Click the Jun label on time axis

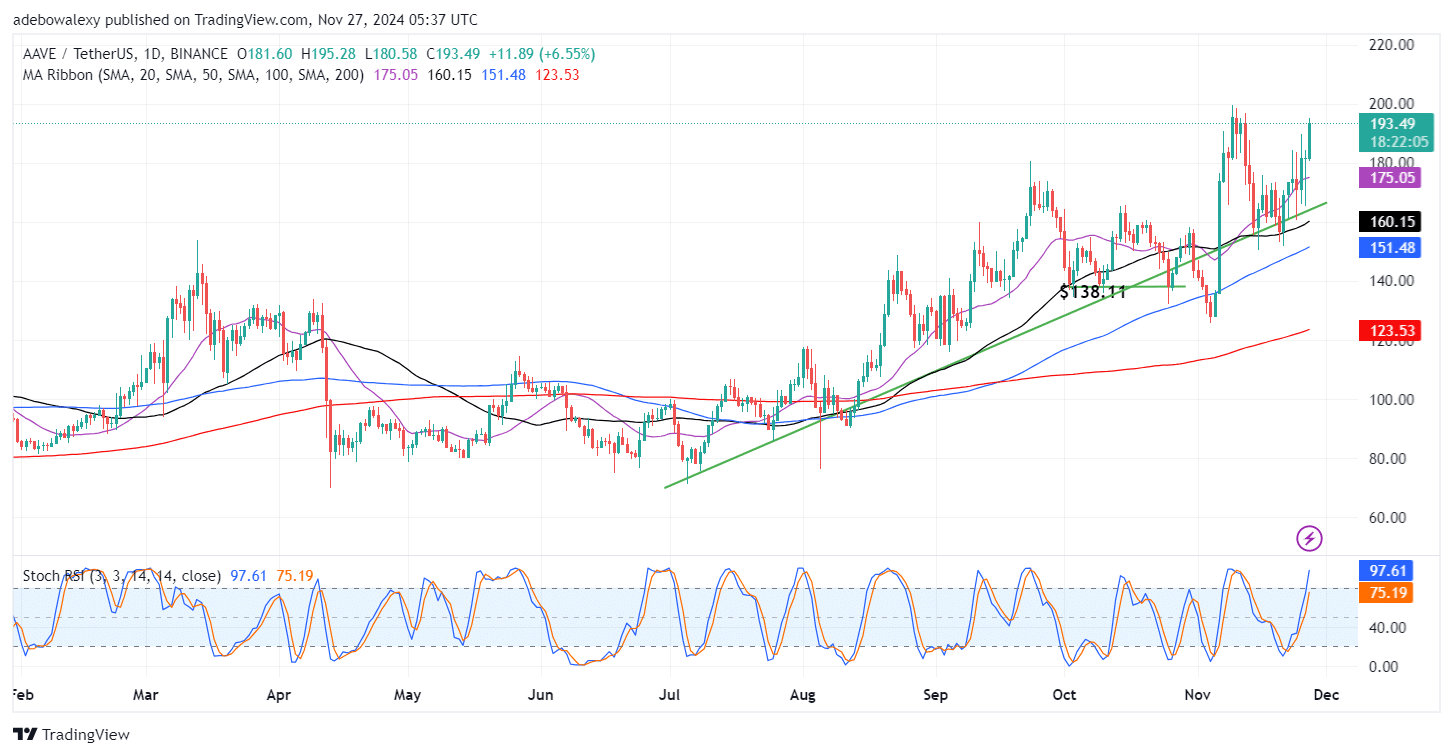pyautogui.click(x=540, y=693)
